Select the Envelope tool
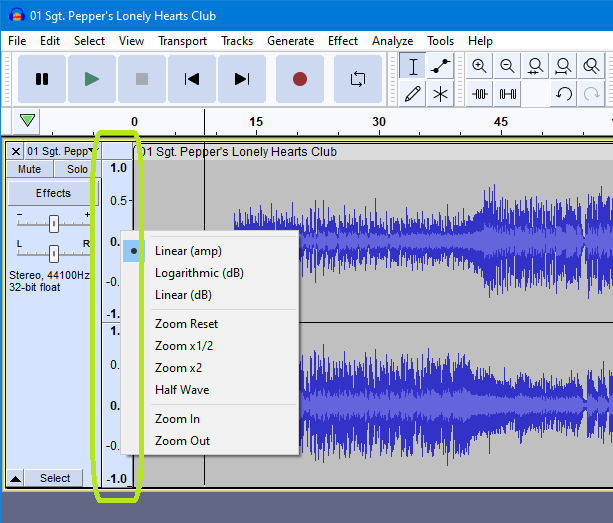This screenshot has height=523, width=613. [440, 66]
